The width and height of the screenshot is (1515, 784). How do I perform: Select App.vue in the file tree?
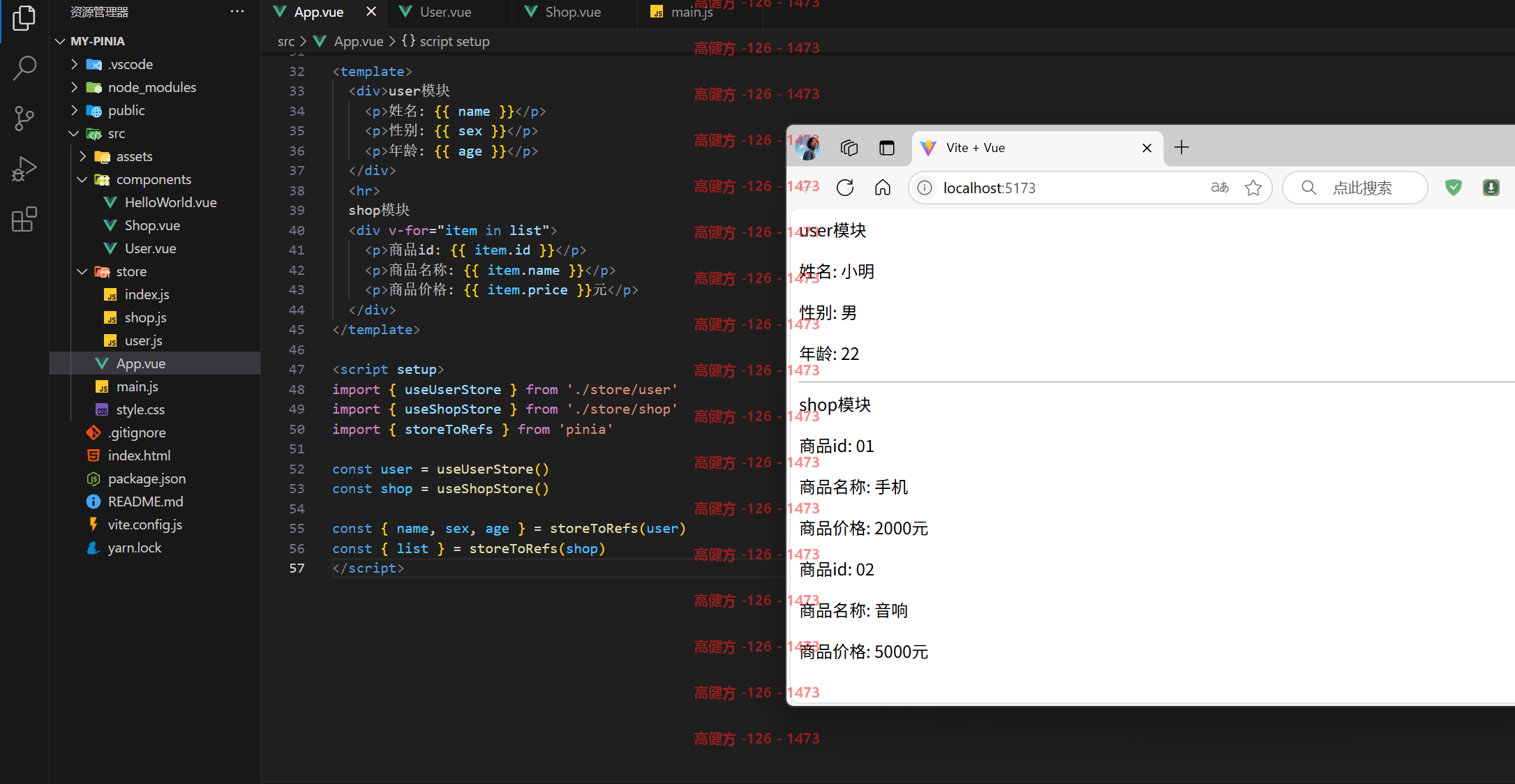coord(140,363)
